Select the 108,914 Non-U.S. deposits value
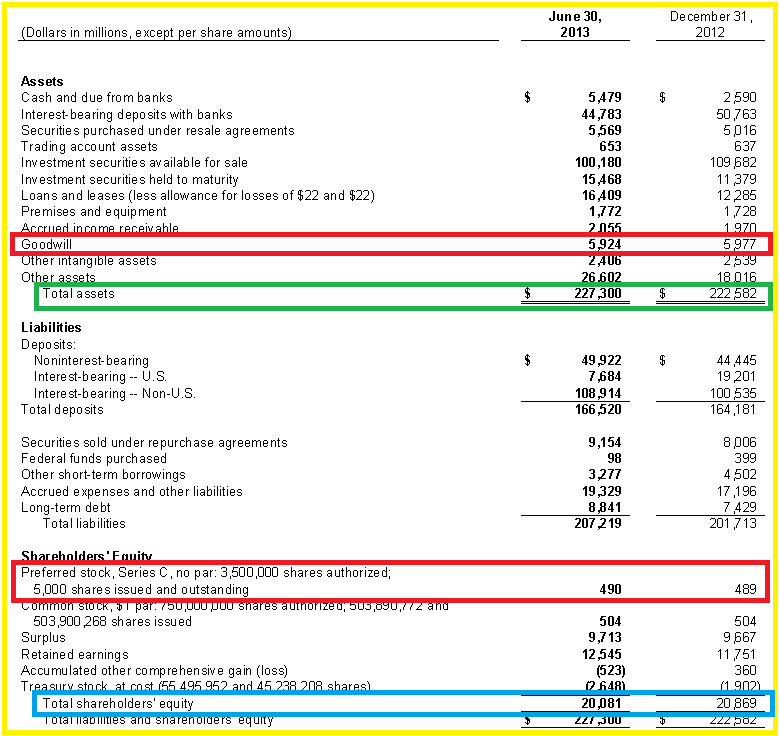This screenshot has height=736, width=780. coord(598,393)
